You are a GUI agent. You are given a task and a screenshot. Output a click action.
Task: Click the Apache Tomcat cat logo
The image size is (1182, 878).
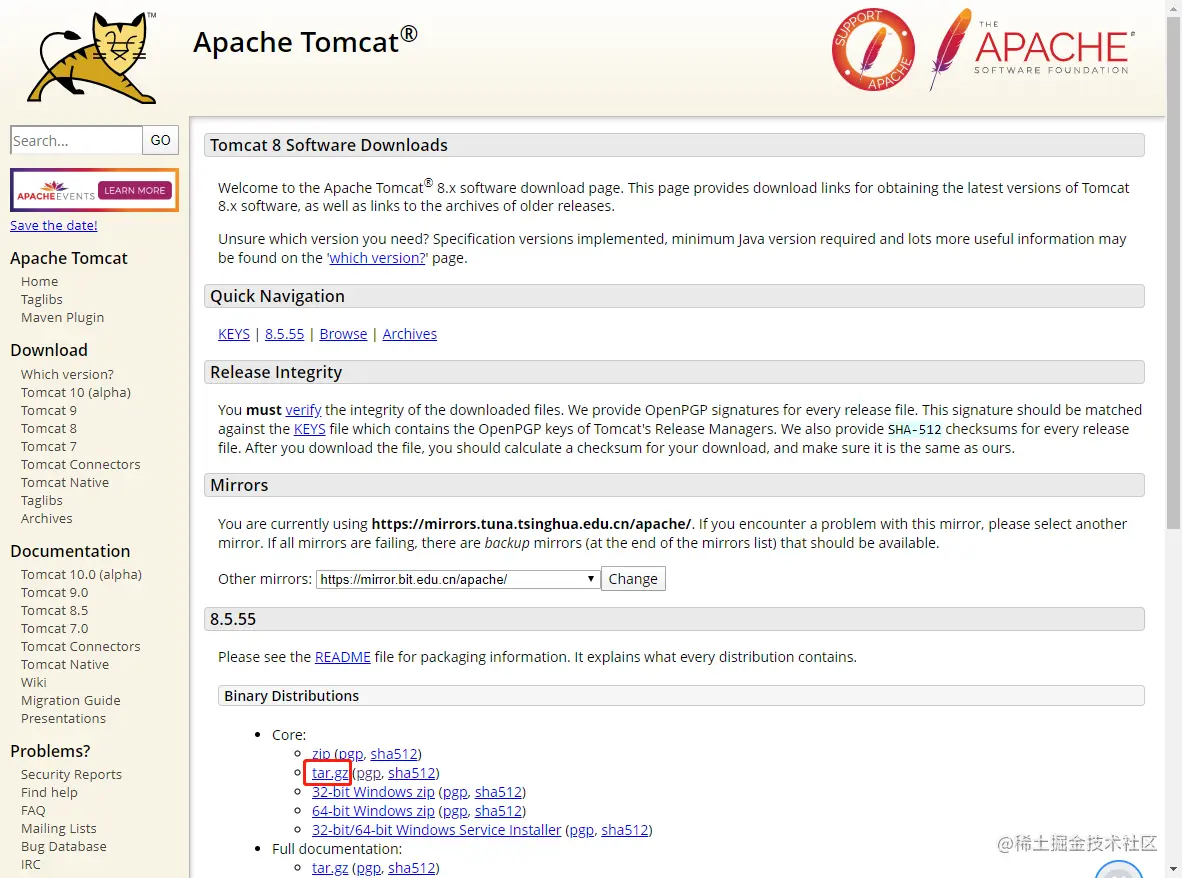[92, 58]
